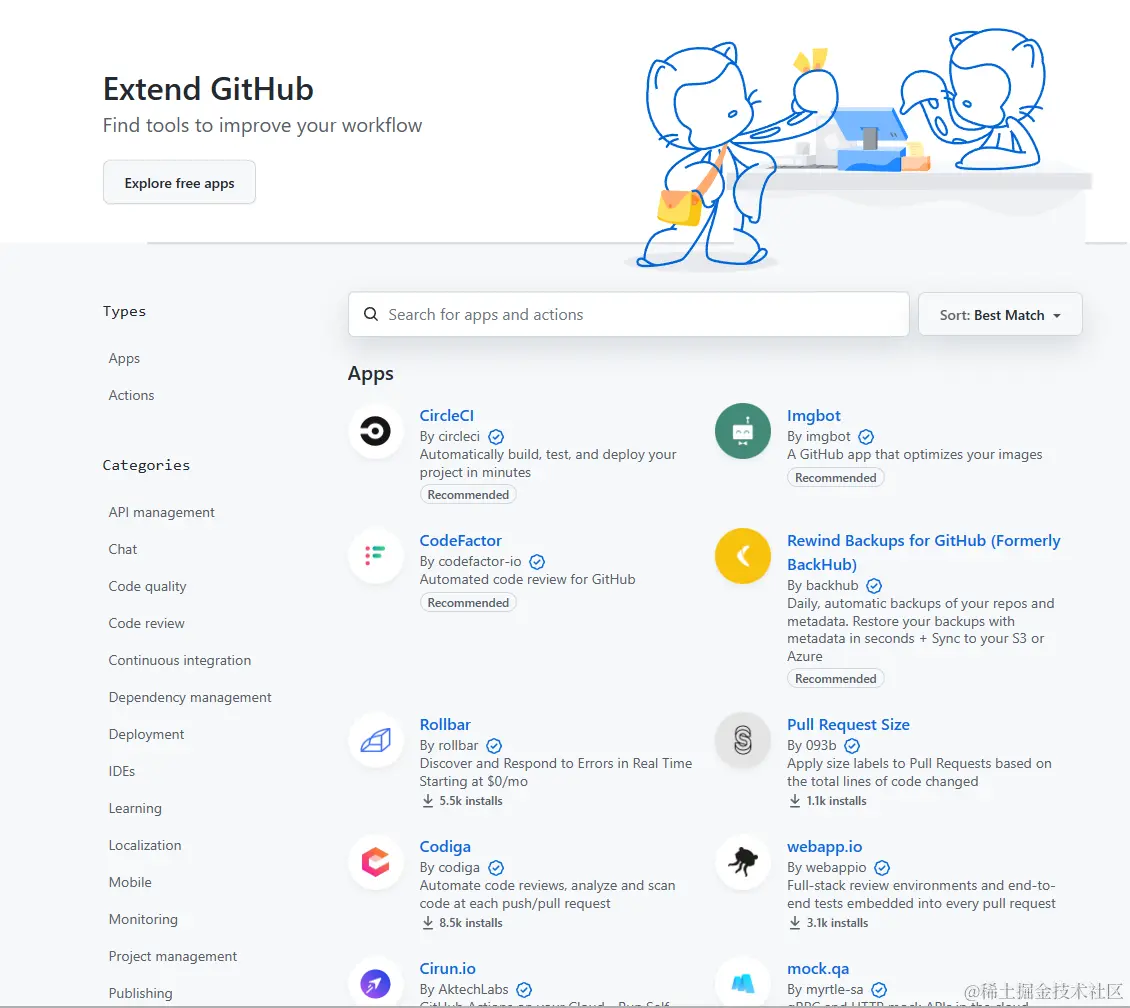Click Recommended badge under Rewind Backups
This screenshot has height=1008, width=1130.
(836, 679)
